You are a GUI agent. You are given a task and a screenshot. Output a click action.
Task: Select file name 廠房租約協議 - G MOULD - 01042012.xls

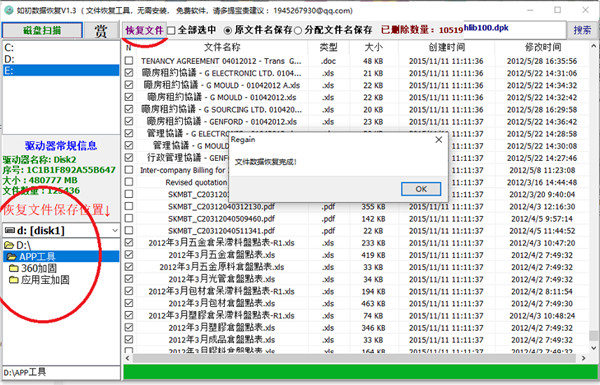222,97
